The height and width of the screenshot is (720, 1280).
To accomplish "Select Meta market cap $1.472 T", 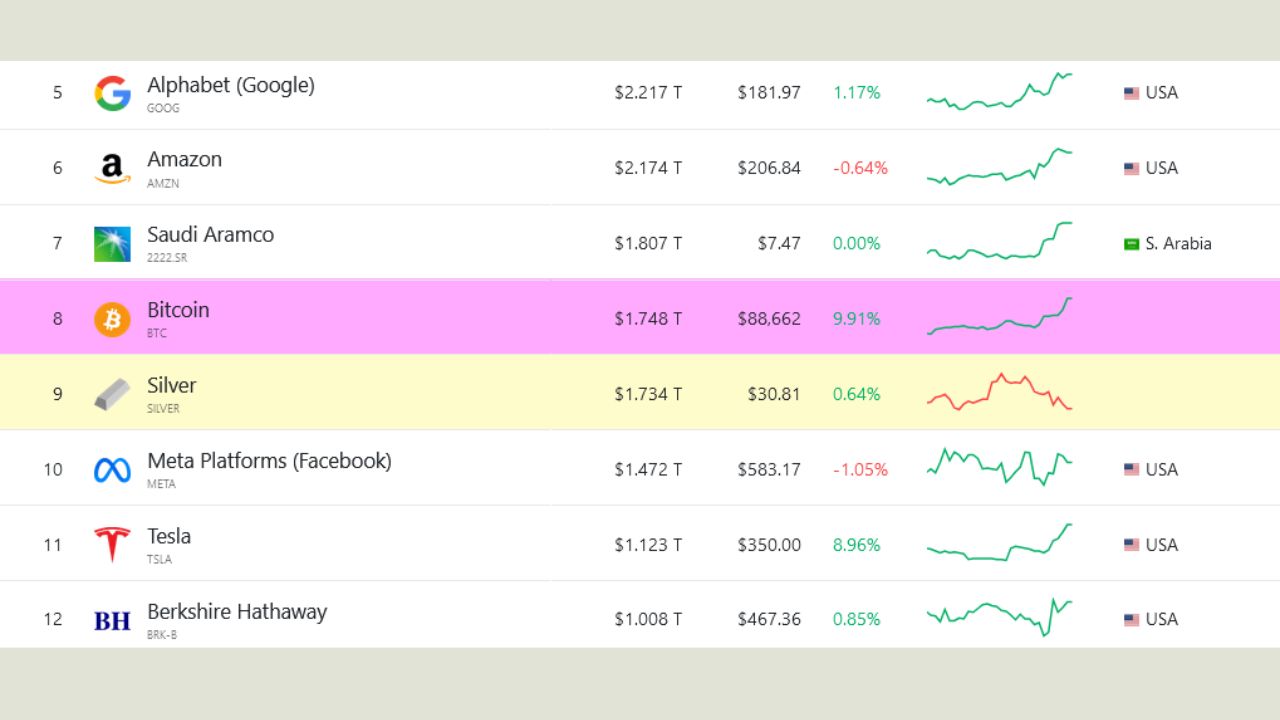I will pyautogui.click(x=648, y=469).
